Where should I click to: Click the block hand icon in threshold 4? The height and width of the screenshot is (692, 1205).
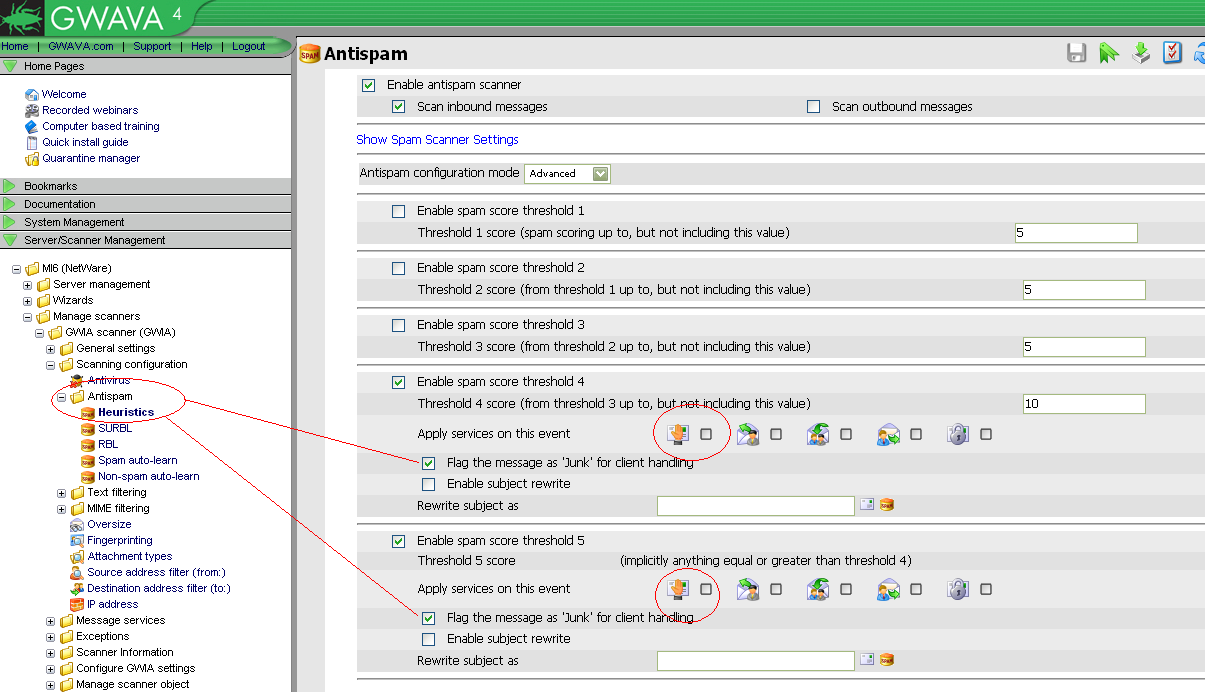pyautogui.click(x=679, y=434)
